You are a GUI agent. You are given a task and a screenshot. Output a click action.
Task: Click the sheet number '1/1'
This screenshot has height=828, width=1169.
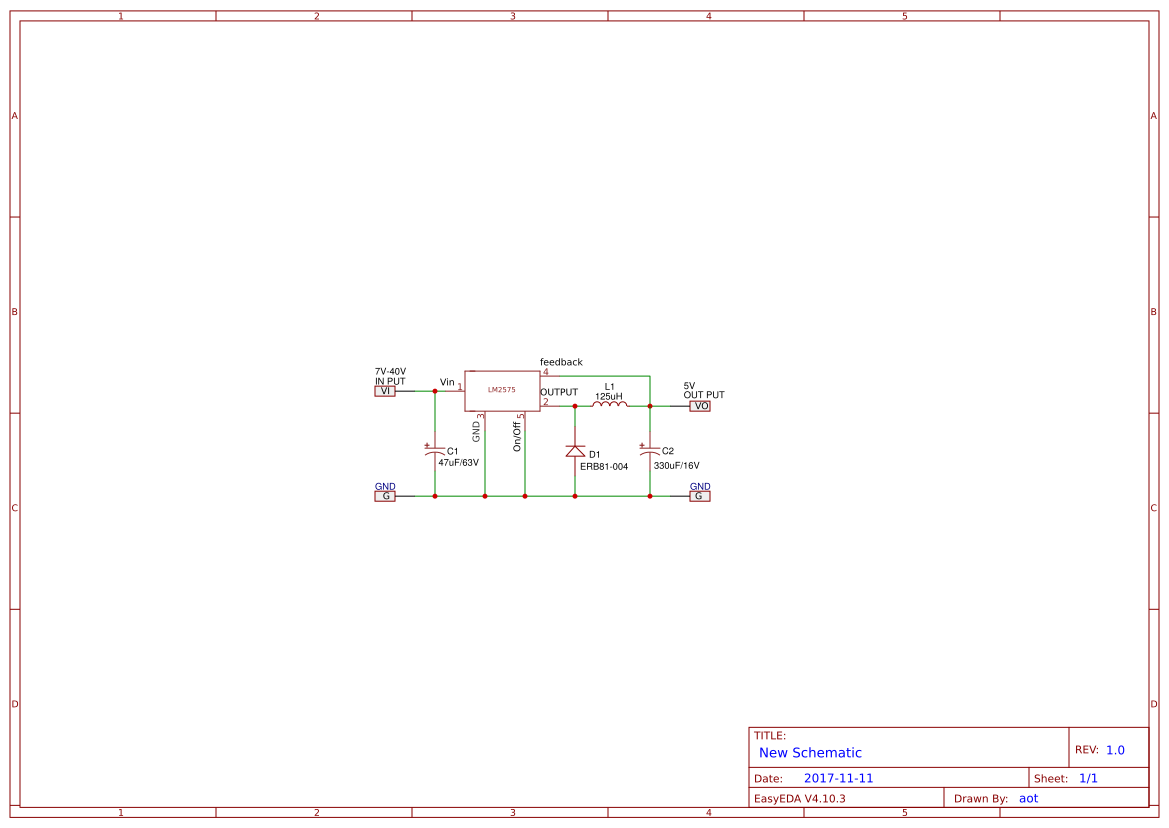click(1088, 778)
